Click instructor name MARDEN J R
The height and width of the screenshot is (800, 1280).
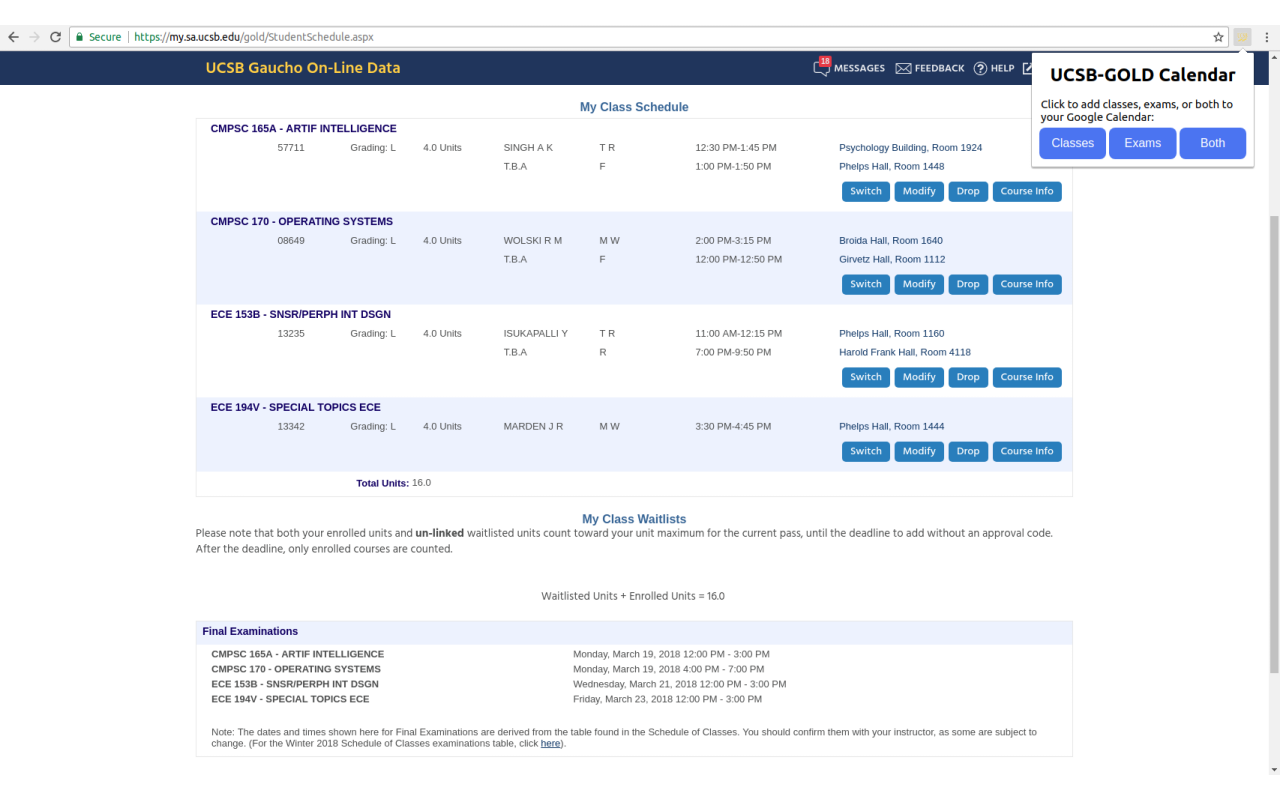coord(533,427)
